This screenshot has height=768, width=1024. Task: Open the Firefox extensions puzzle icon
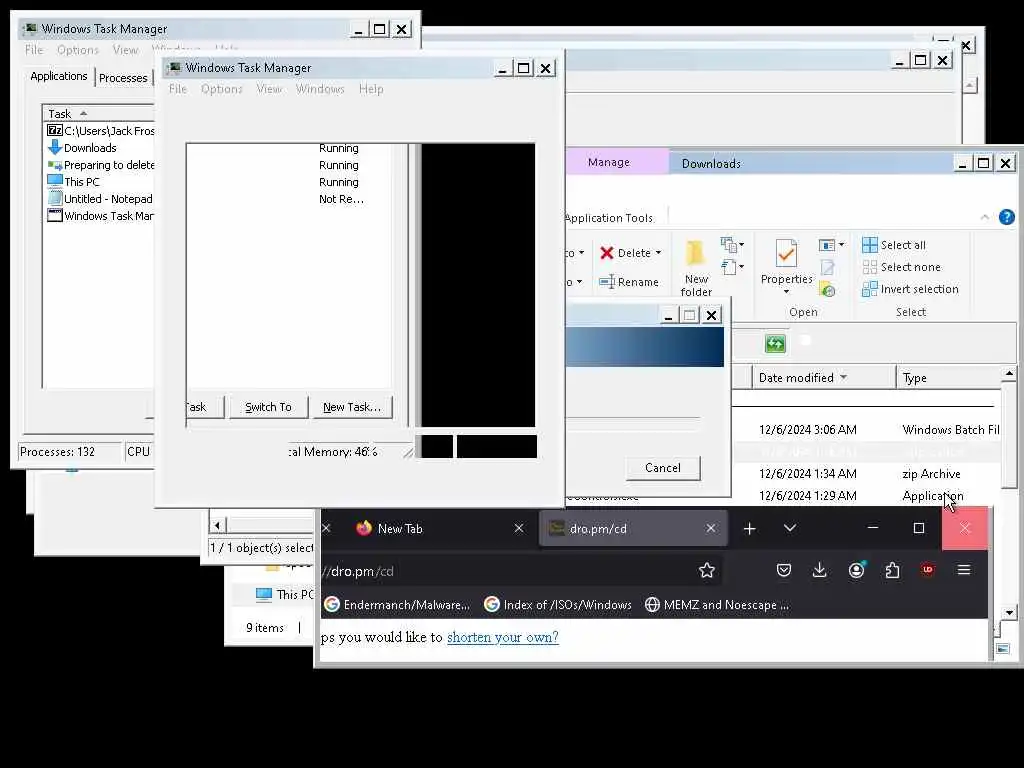click(x=892, y=571)
